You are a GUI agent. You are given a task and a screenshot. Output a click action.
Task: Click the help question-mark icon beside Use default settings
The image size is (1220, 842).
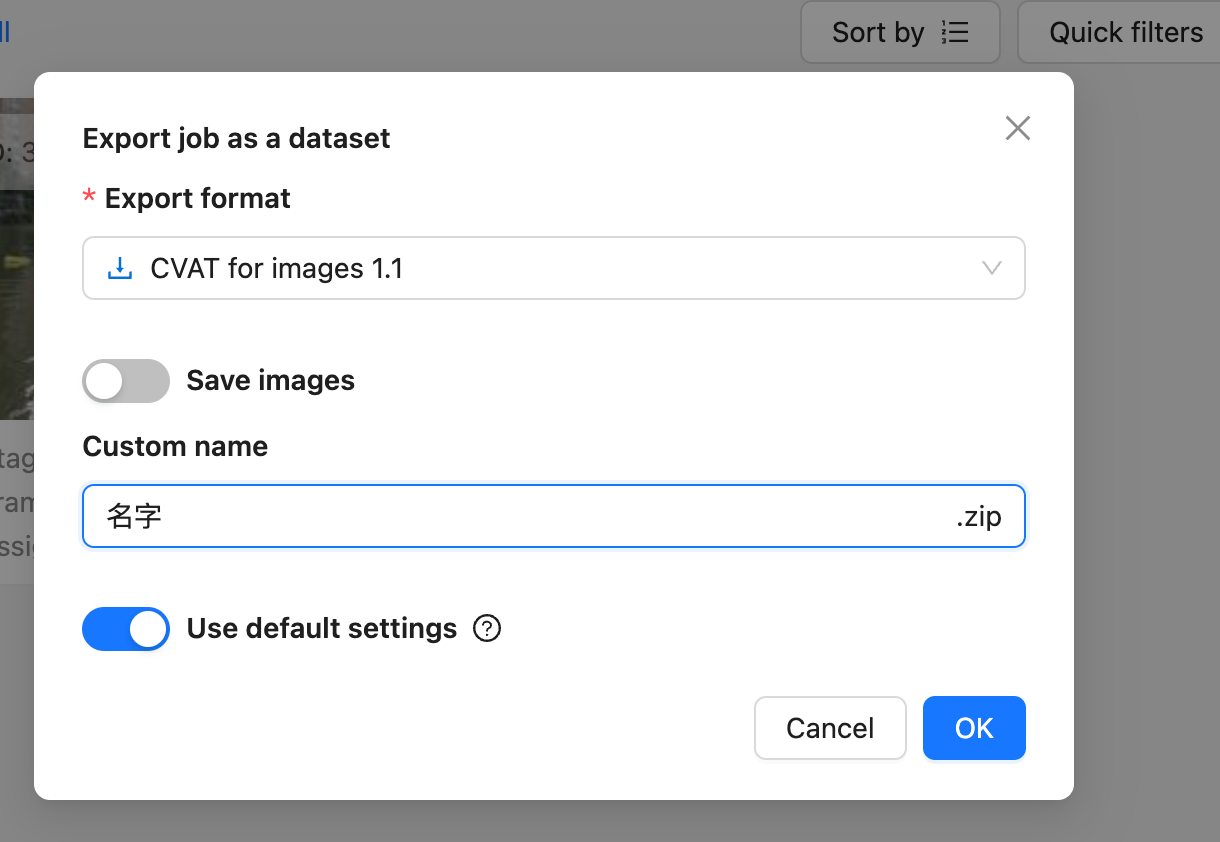pos(486,629)
